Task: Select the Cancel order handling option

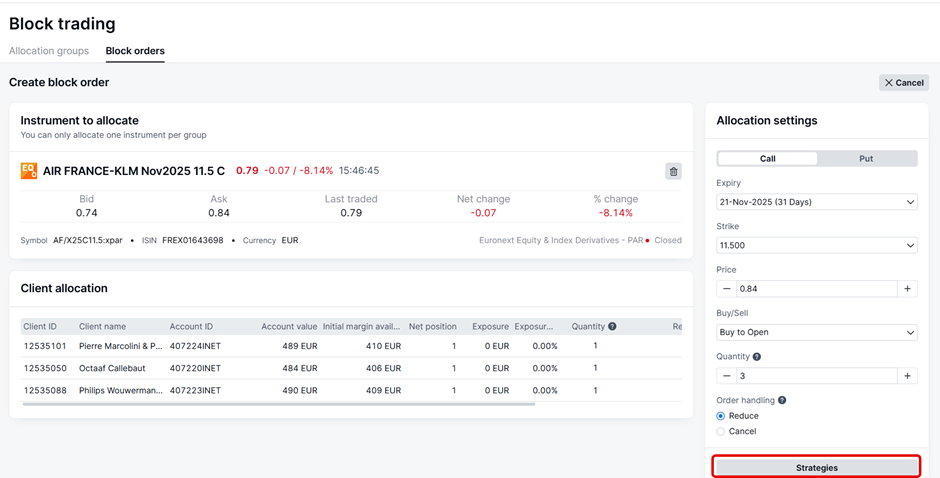Action: pyautogui.click(x=721, y=432)
